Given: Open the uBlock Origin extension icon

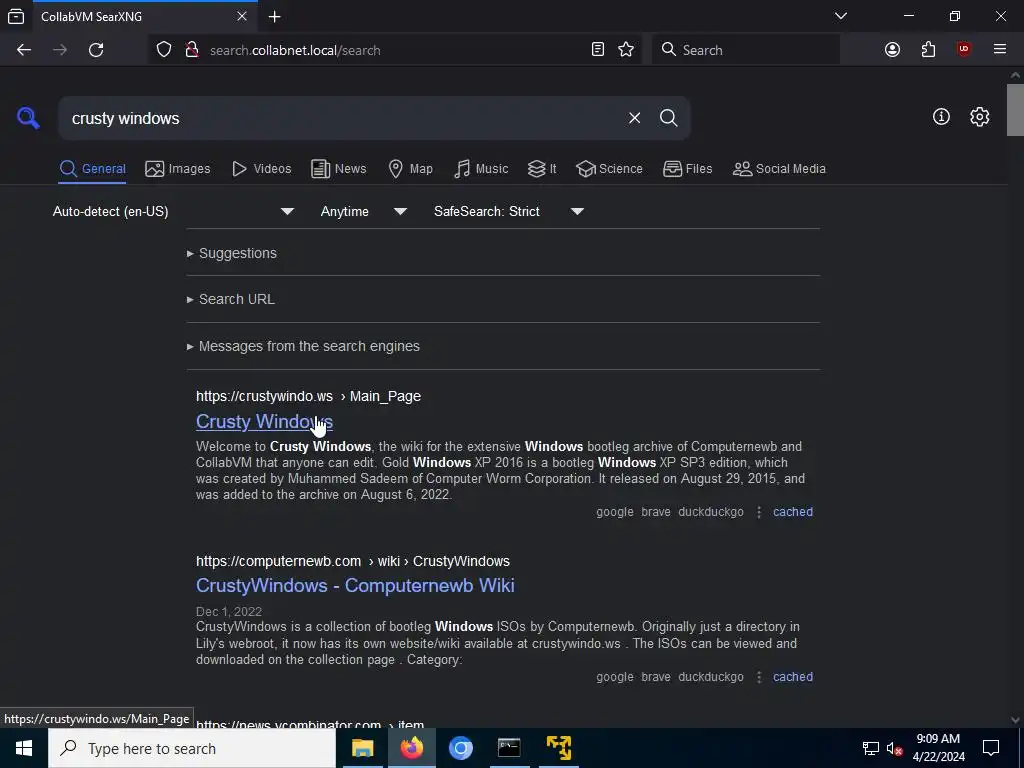Looking at the screenshot, I should tap(963, 50).
